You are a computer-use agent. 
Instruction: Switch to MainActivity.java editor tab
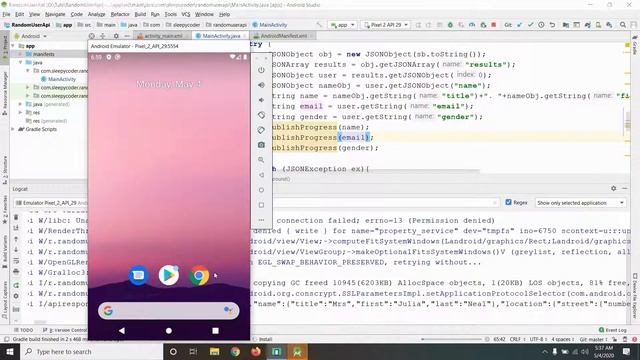pos(221,36)
